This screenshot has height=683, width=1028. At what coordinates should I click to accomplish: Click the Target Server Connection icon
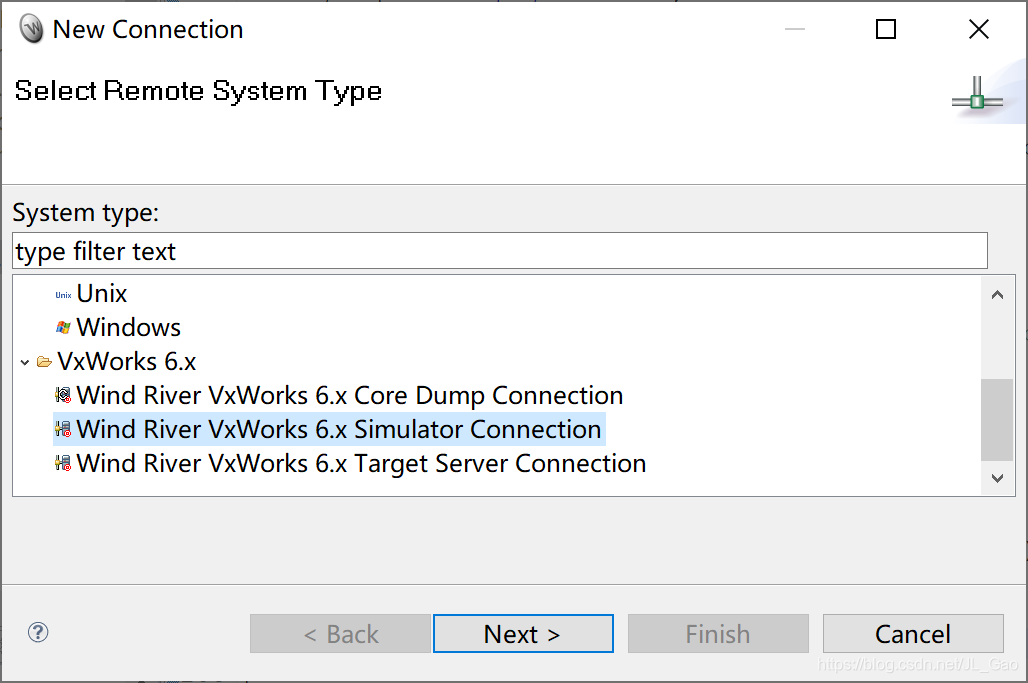[63, 463]
